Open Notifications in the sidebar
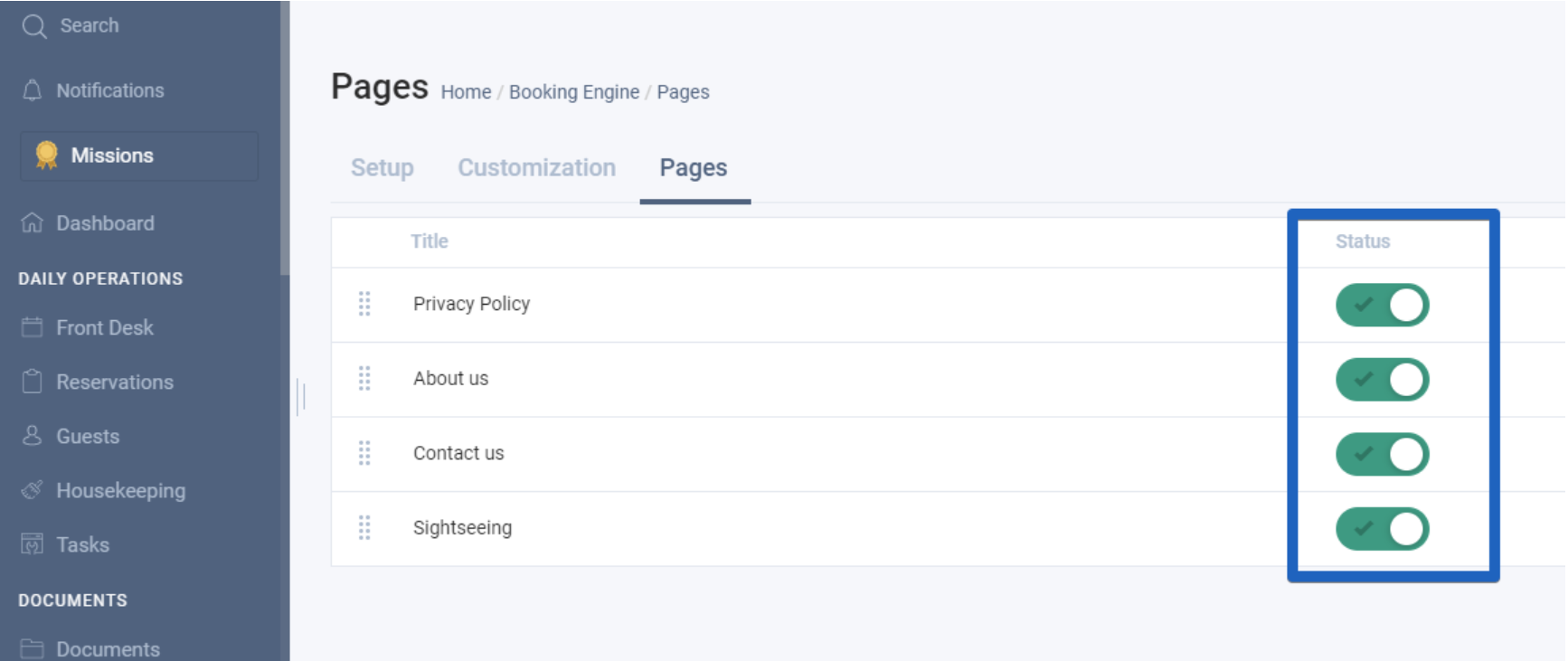Image resolution: width=1568 pixels, height=661 pixels. (x=110, y=90)
